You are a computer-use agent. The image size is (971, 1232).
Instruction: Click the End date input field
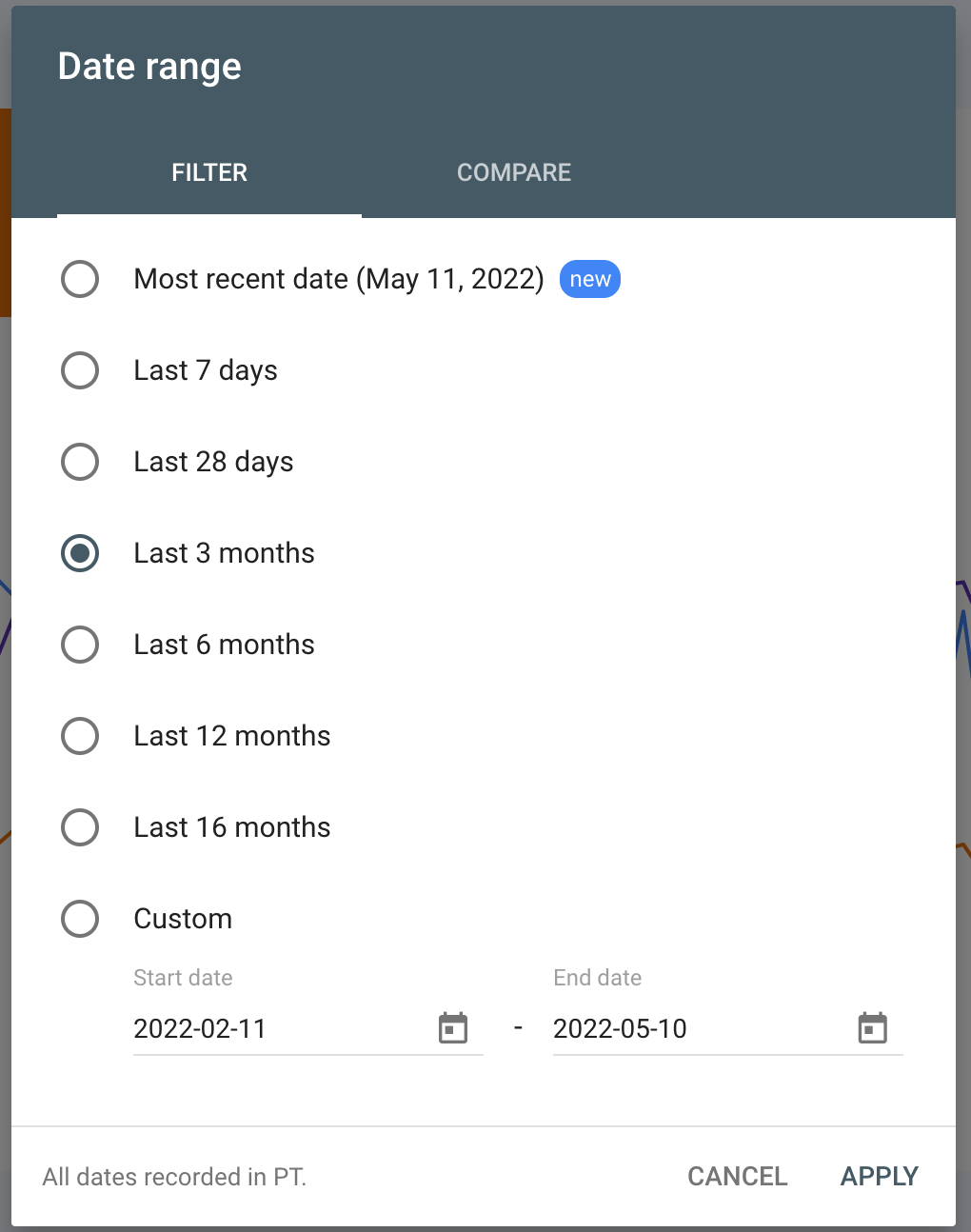[x=695, y=1028]
